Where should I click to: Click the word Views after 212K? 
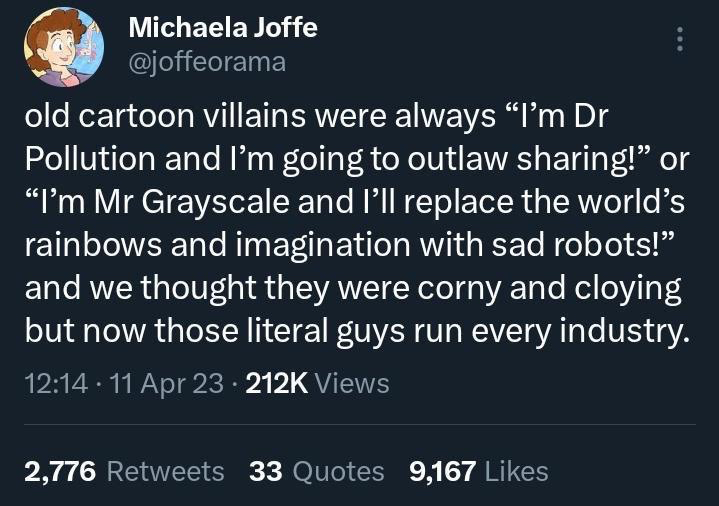(352, 384)
